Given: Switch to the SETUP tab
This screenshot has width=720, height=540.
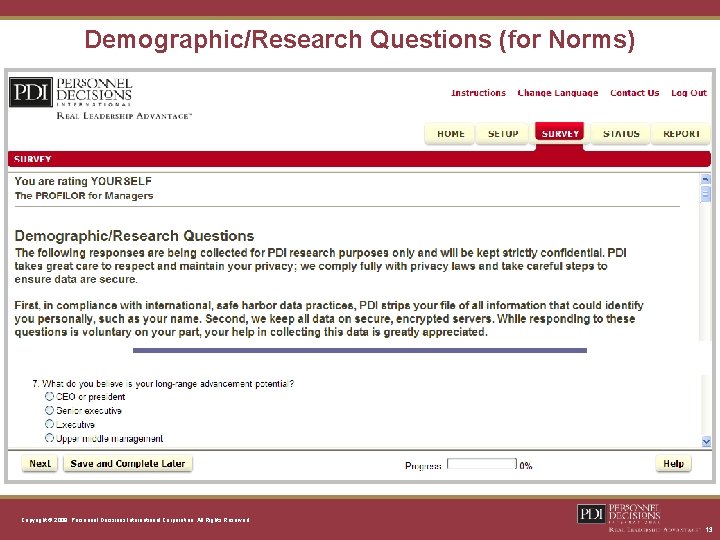Looking at the screenshot, I should tap(502, 134).
